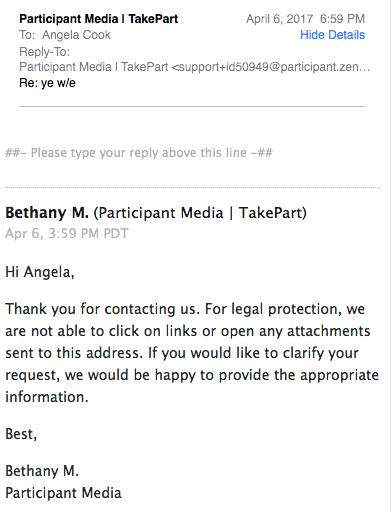
Task: Open the support+id50949 reply-to address
Action: (x=271, y=67)
